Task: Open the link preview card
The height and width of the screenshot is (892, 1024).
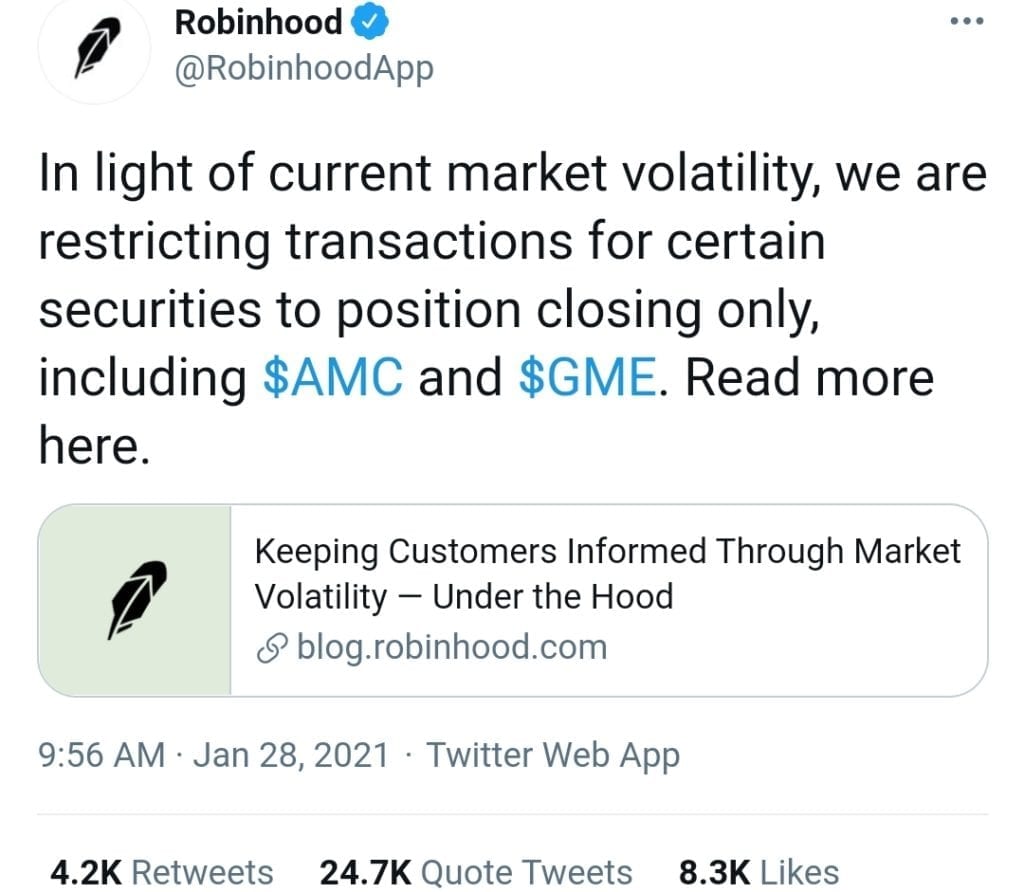Action: click(513, 600)
